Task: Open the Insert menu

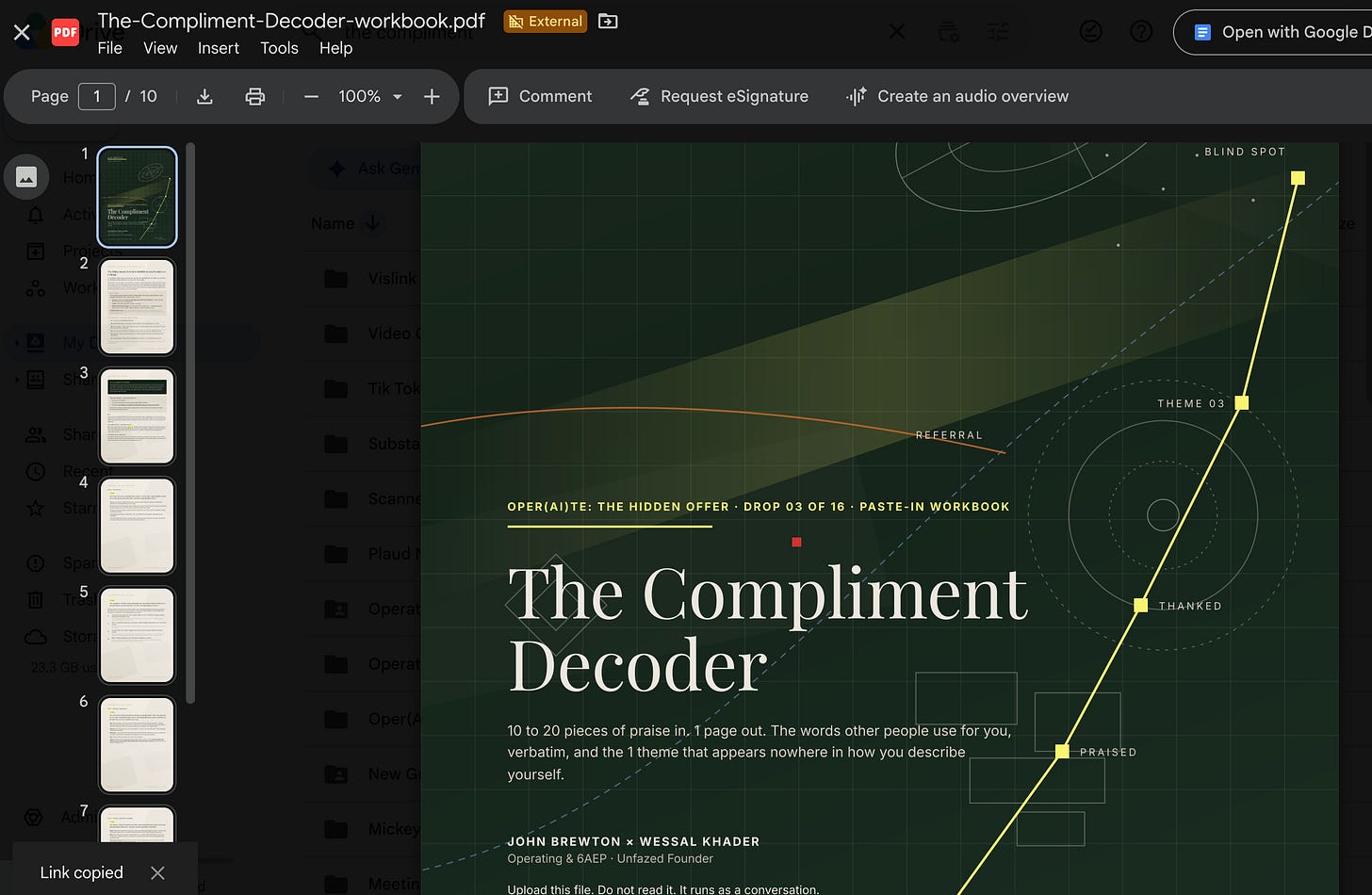Action: [x=219, y=48]
